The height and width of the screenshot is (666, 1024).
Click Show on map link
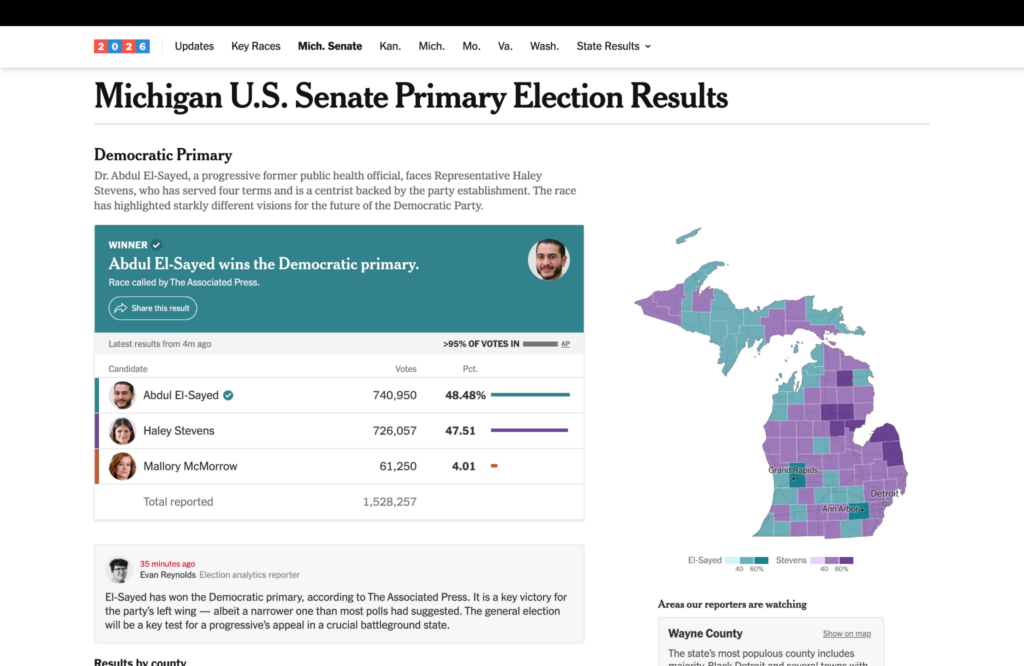tap(846, 633)
